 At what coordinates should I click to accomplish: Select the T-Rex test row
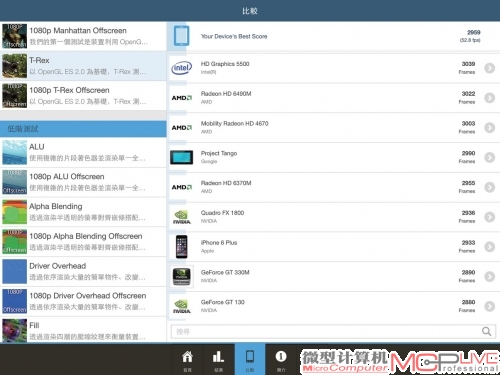click(83, 66)
